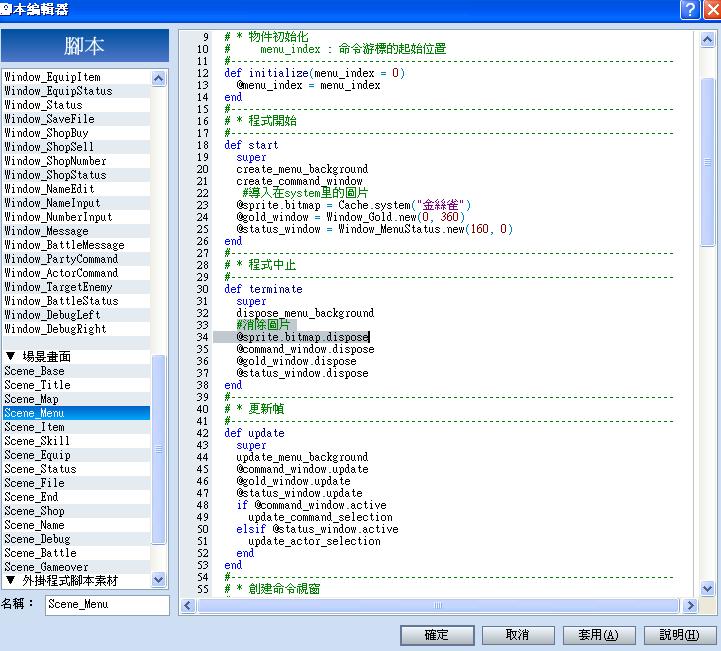Select the Scene_Equip script
This screenshot has height=651, width=721.
pos(76,455)
